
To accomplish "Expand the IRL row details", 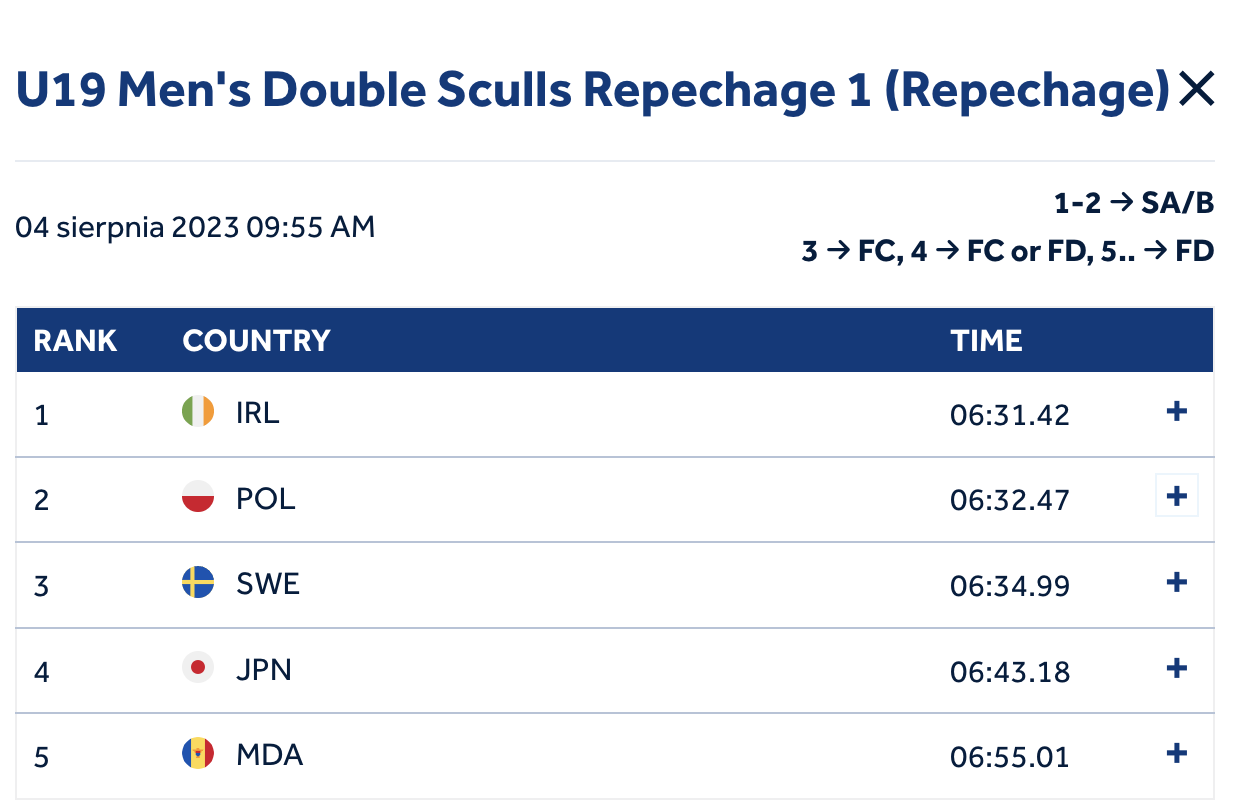I will click(1177, 411).
